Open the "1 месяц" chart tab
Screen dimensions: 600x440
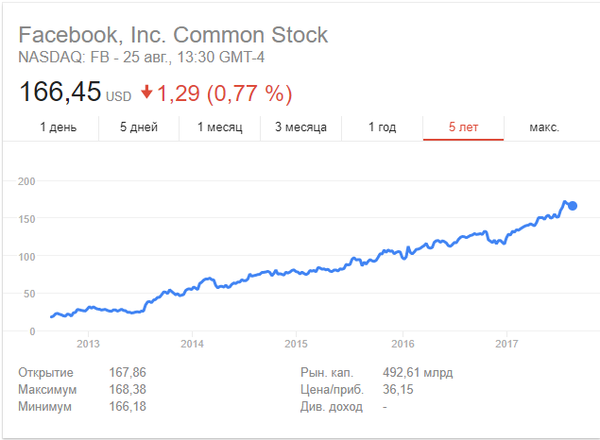pos(219,128)
